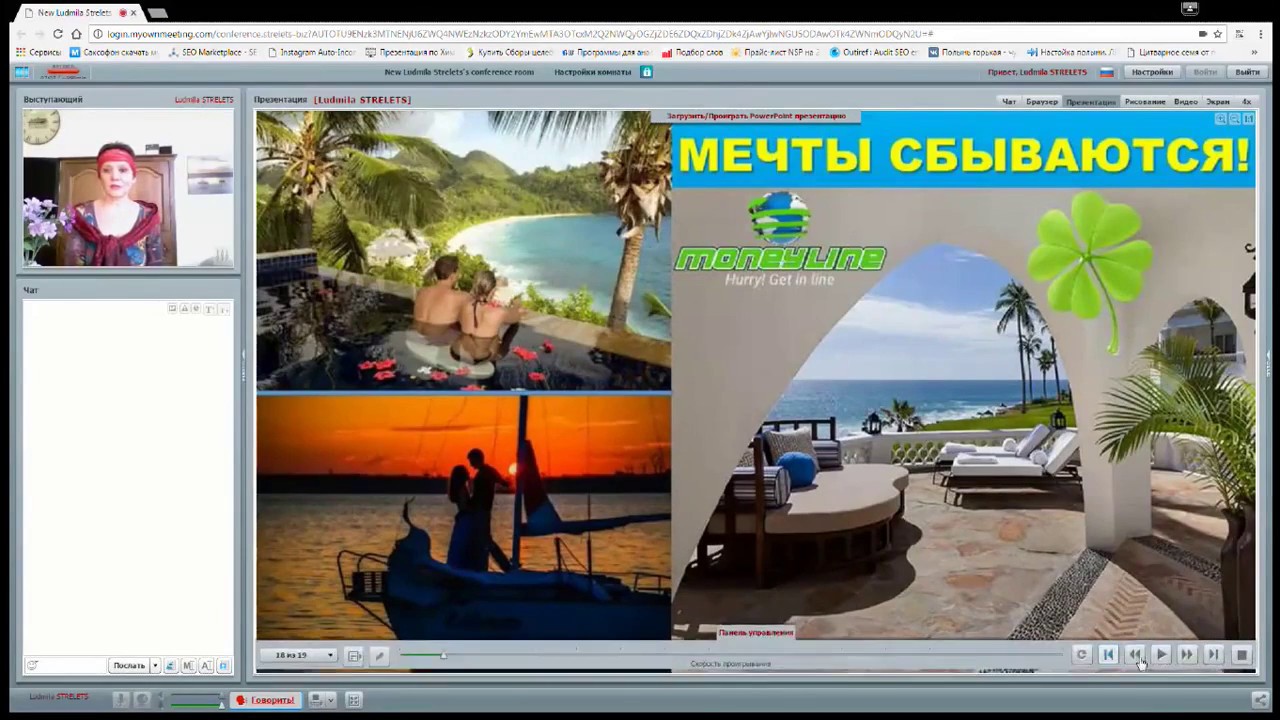Click the chat save icon at far right
Image resolution: width=1280 pixels, height=720 pixels.
tap(223, 666)
